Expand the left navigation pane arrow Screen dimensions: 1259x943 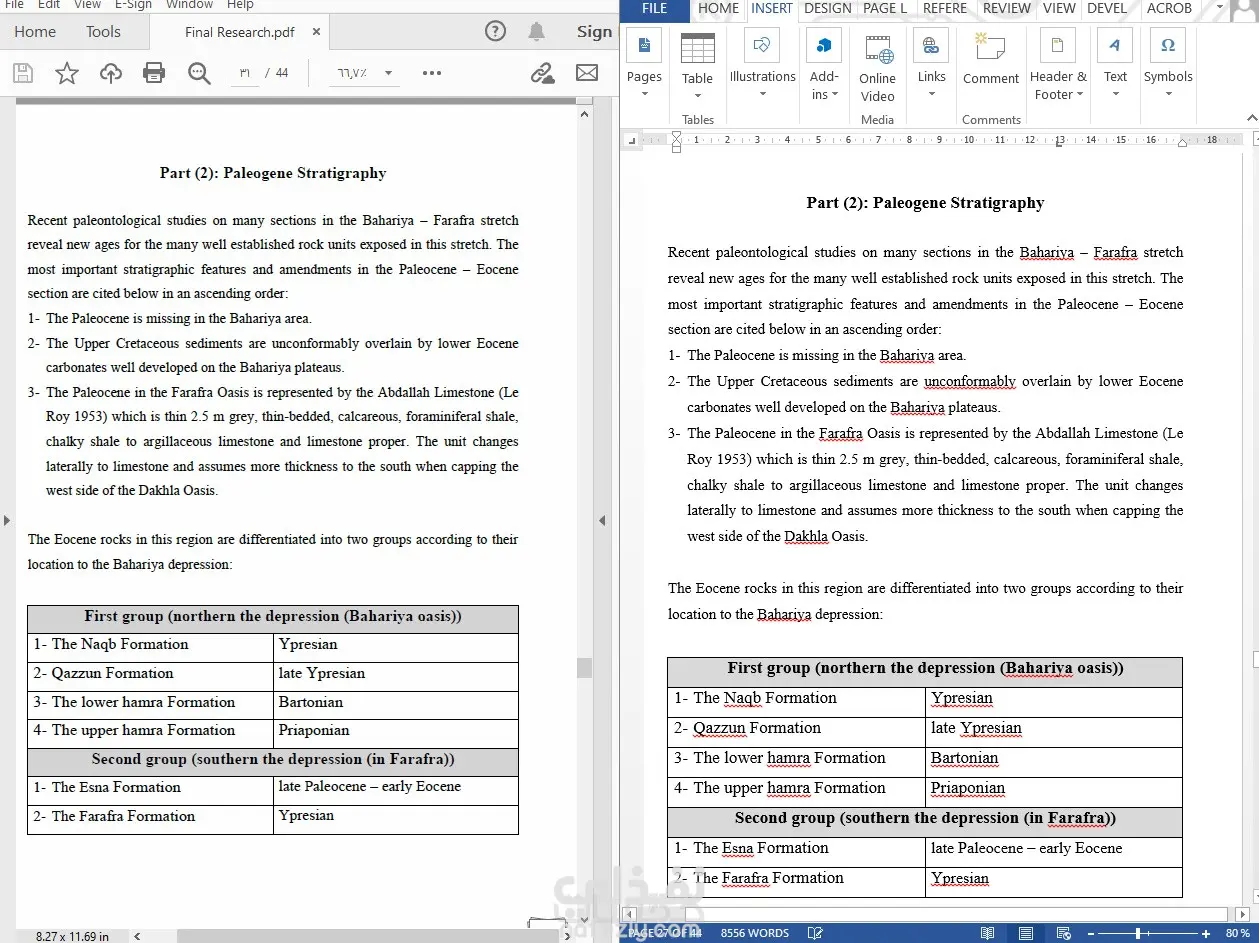coord(7,520)
